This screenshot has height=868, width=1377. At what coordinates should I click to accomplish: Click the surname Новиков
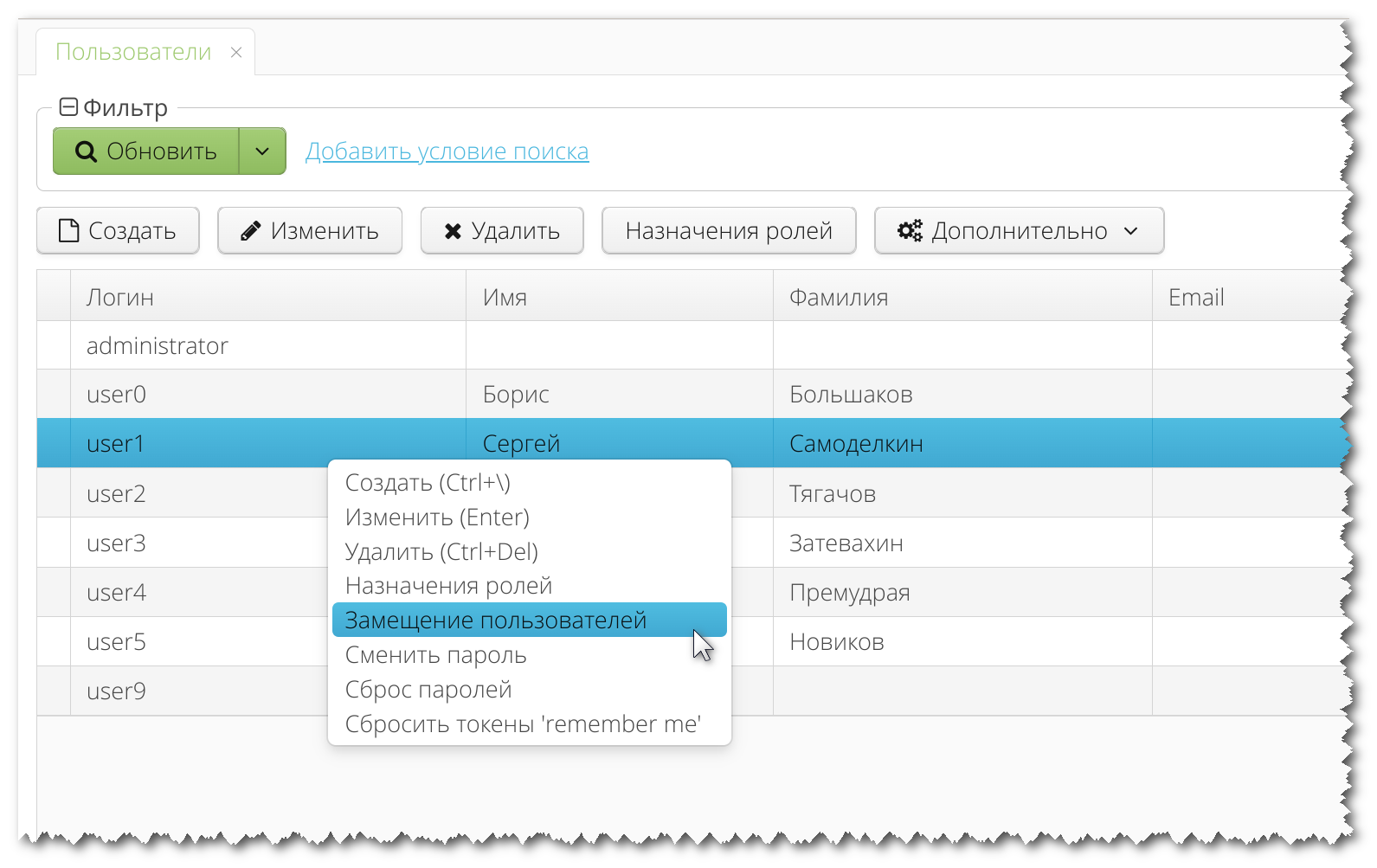837,642
